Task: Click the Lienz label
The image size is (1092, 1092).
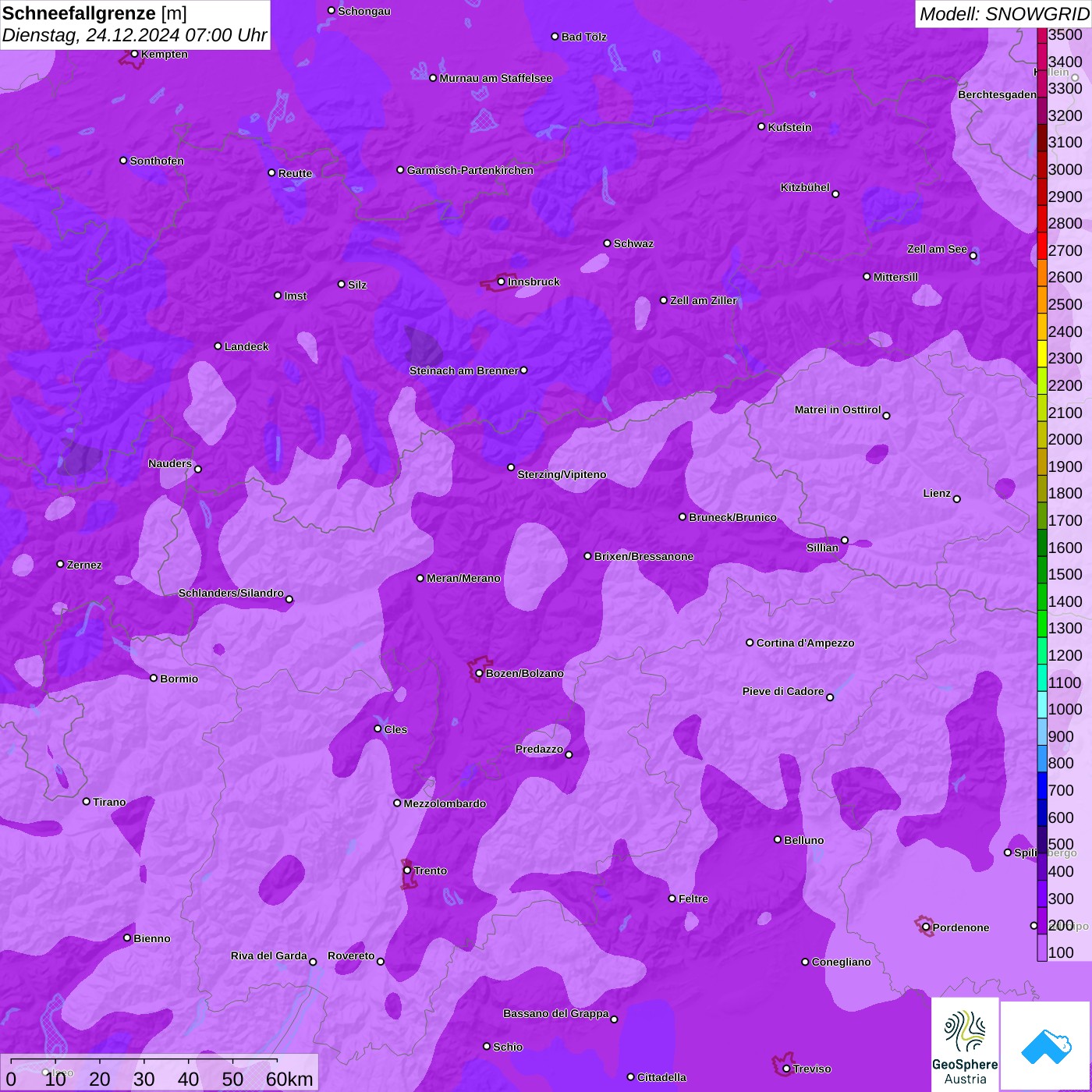Action: point(937,493)
